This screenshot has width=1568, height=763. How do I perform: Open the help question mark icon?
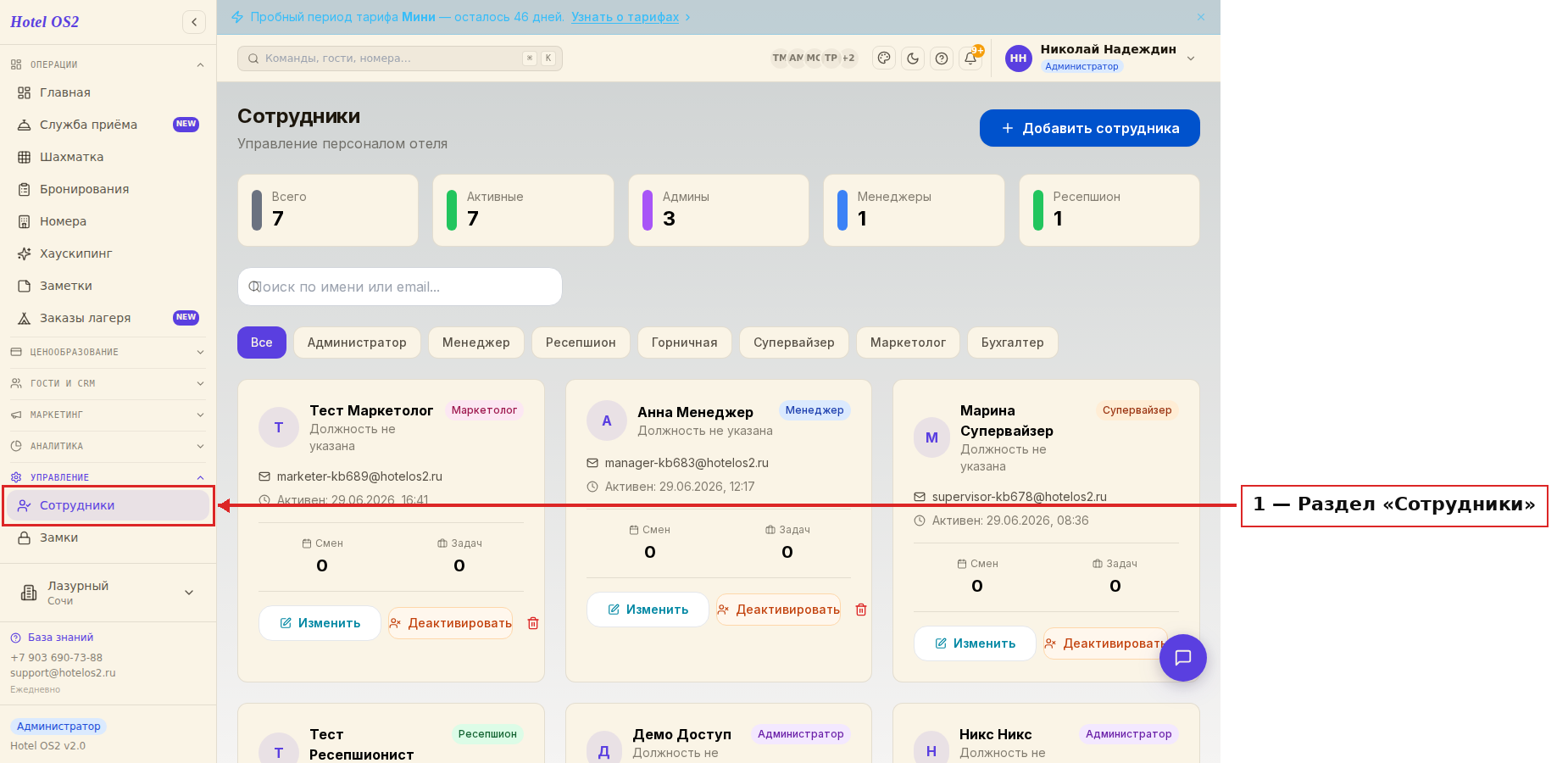tap(942, 58)
